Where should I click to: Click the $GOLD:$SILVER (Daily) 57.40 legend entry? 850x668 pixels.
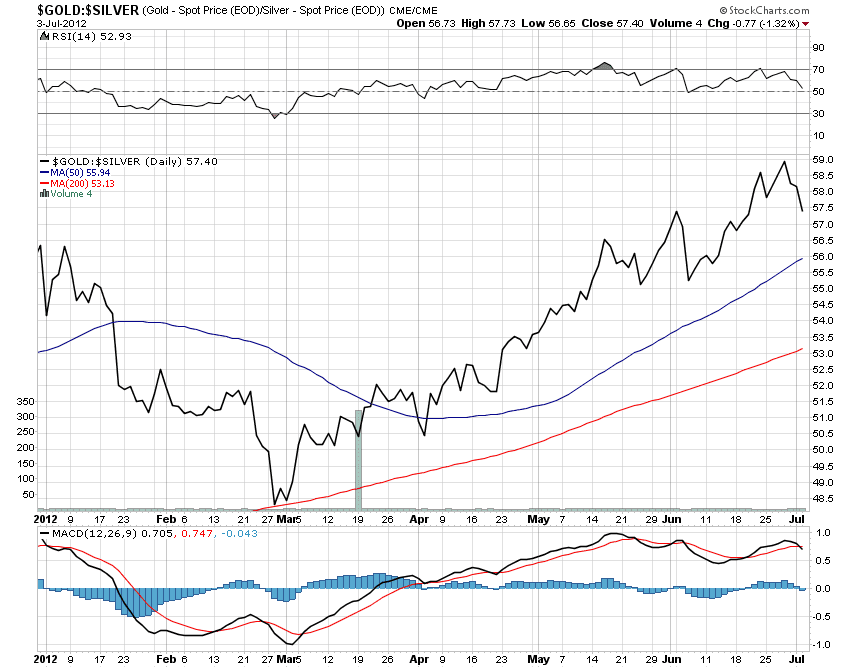(x=134, y=162)
